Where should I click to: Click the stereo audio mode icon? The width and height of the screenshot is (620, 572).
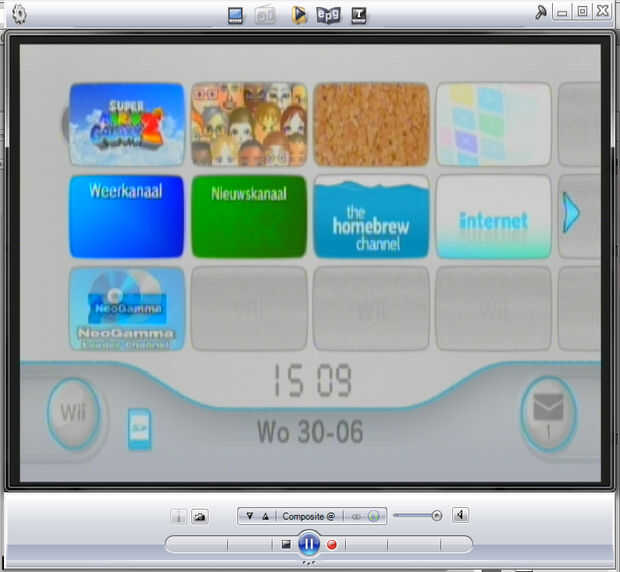pyautogui.click(x=356, y=516)
